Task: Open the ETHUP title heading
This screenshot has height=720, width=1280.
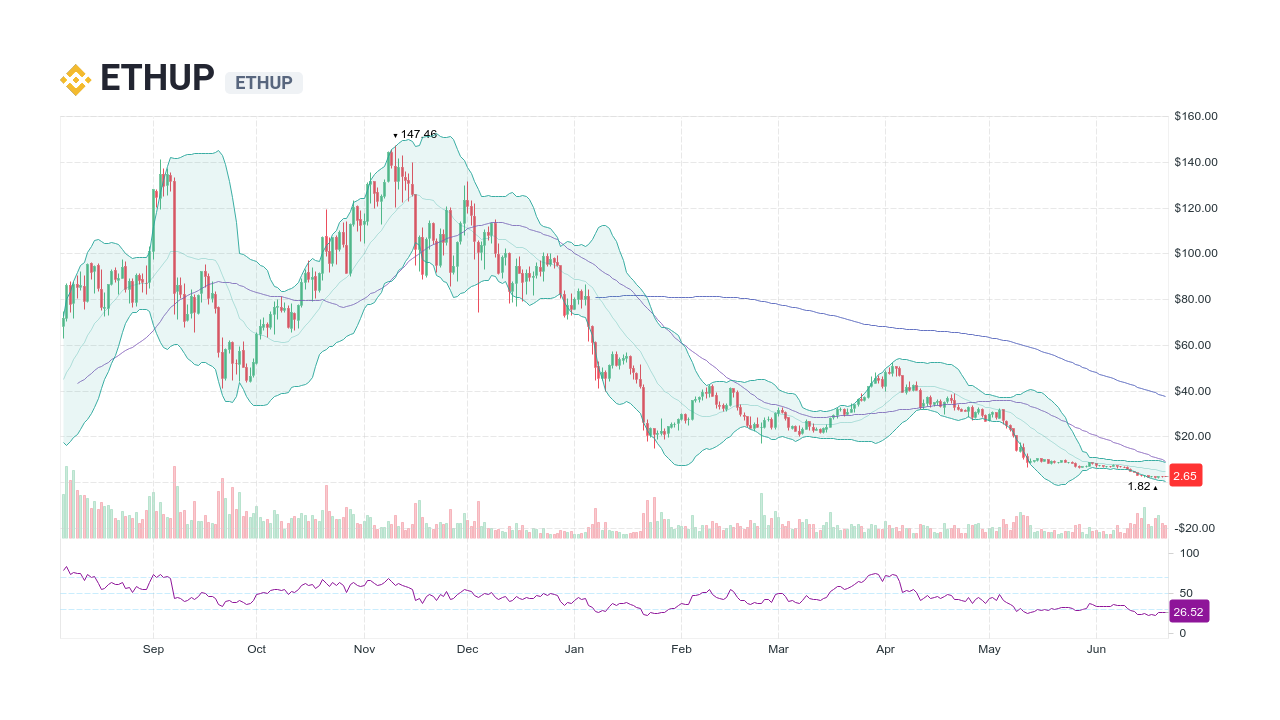Action: (x=155, y=77)
